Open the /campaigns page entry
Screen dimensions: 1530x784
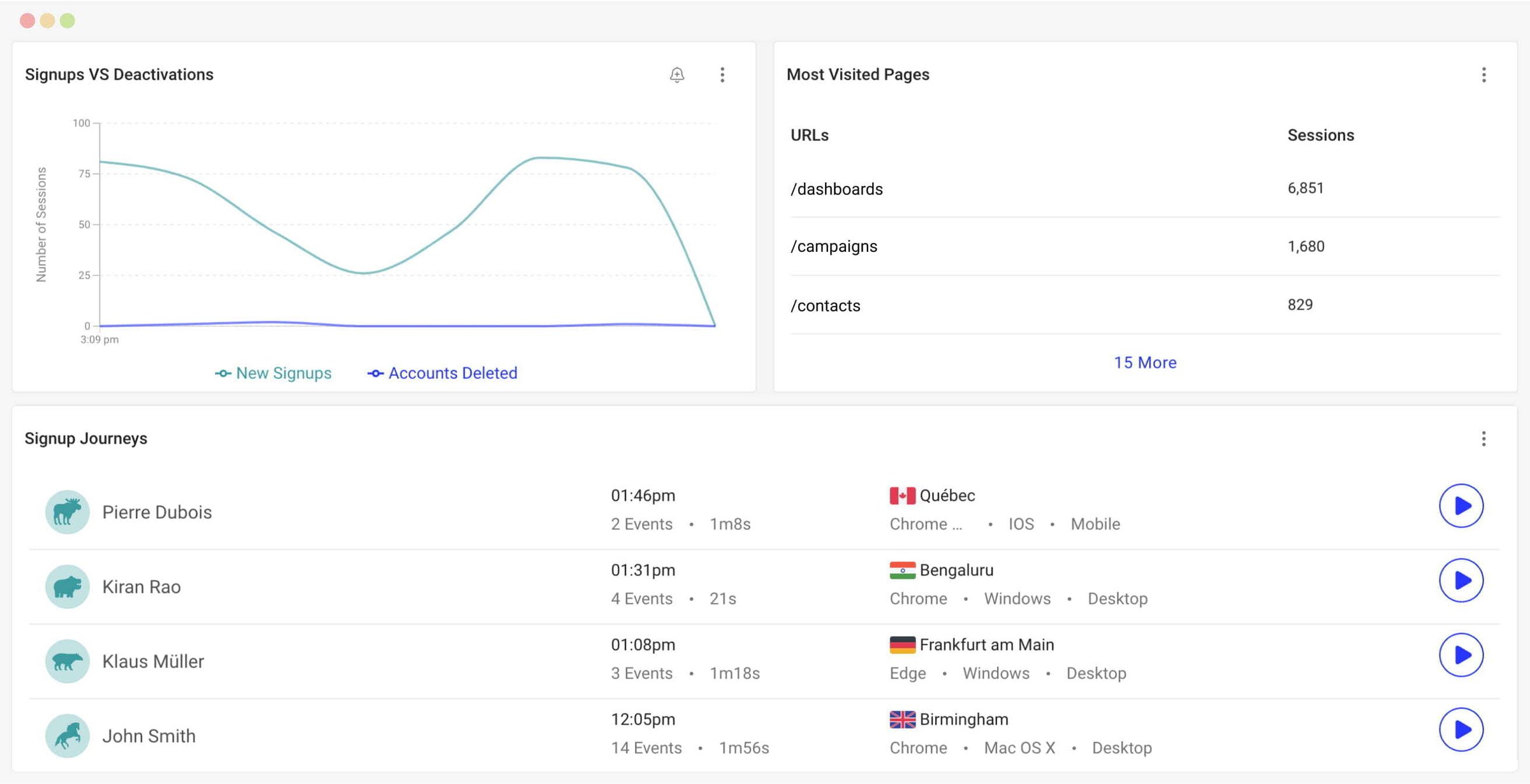pyautogui.click(x=834, y=246)
